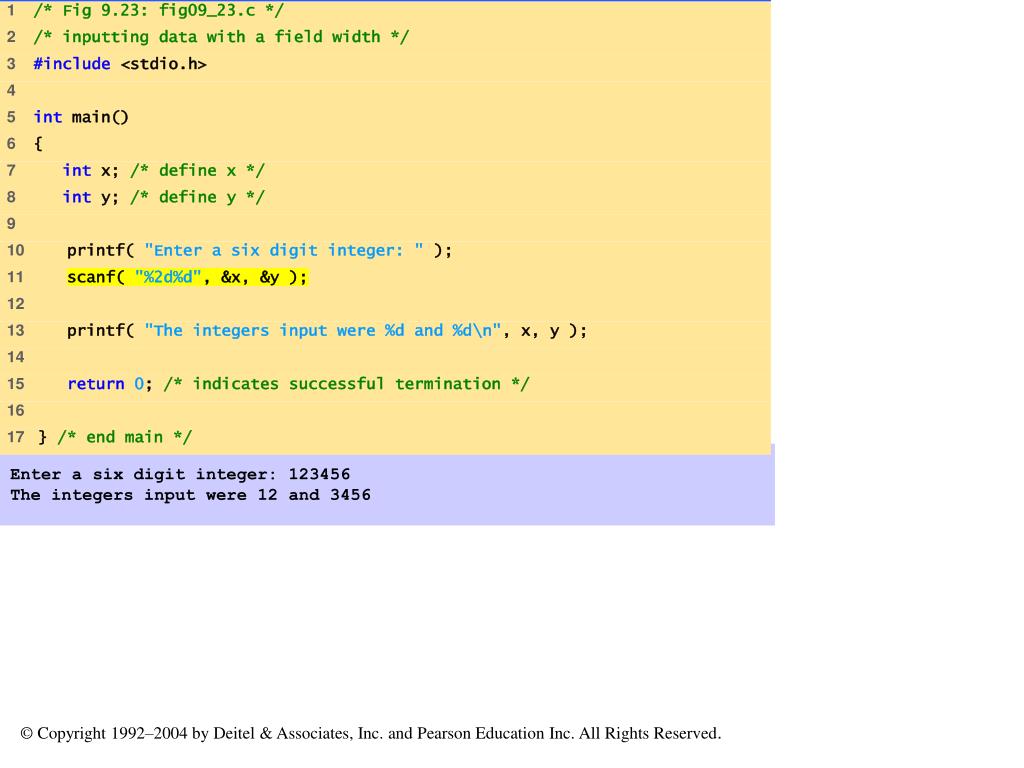Click printf on line 10
The height and width of the screenshot is (768, 1024).
pyautogui.click(x=96, y=250)
